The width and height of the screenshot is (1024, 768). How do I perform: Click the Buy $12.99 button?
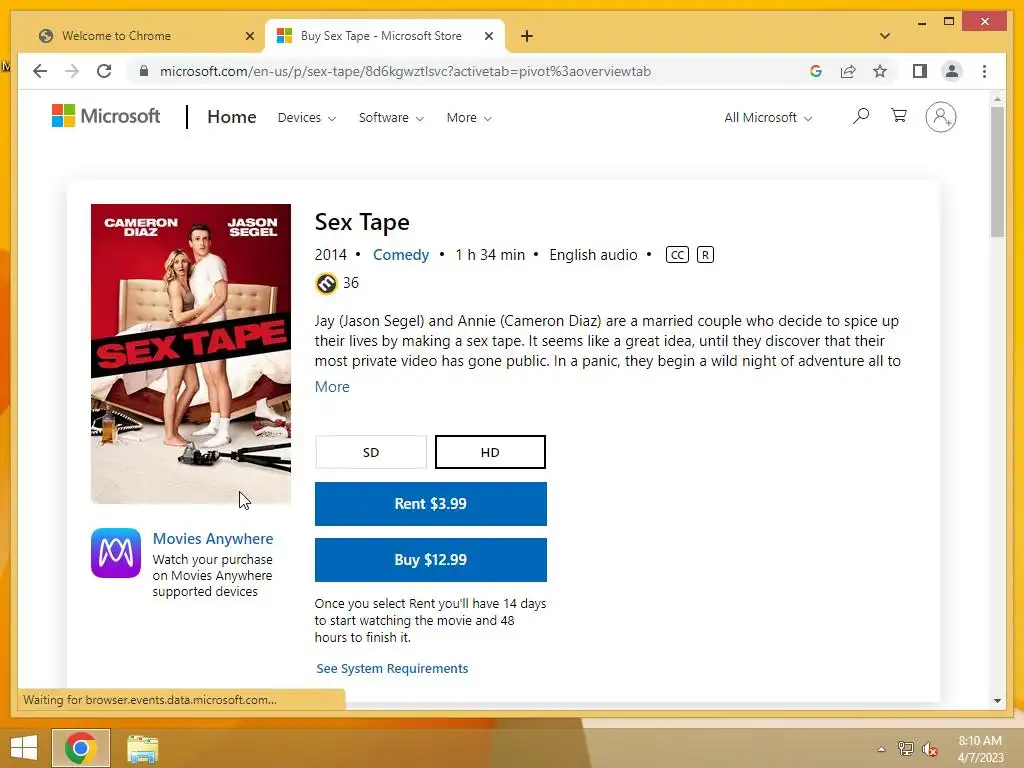430,560
